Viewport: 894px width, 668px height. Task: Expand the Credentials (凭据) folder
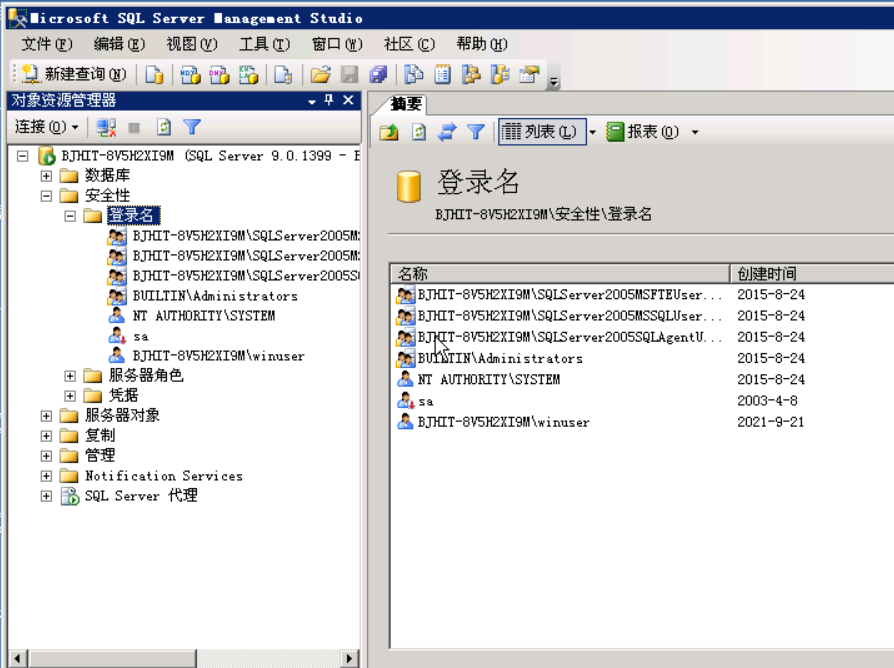70,396
